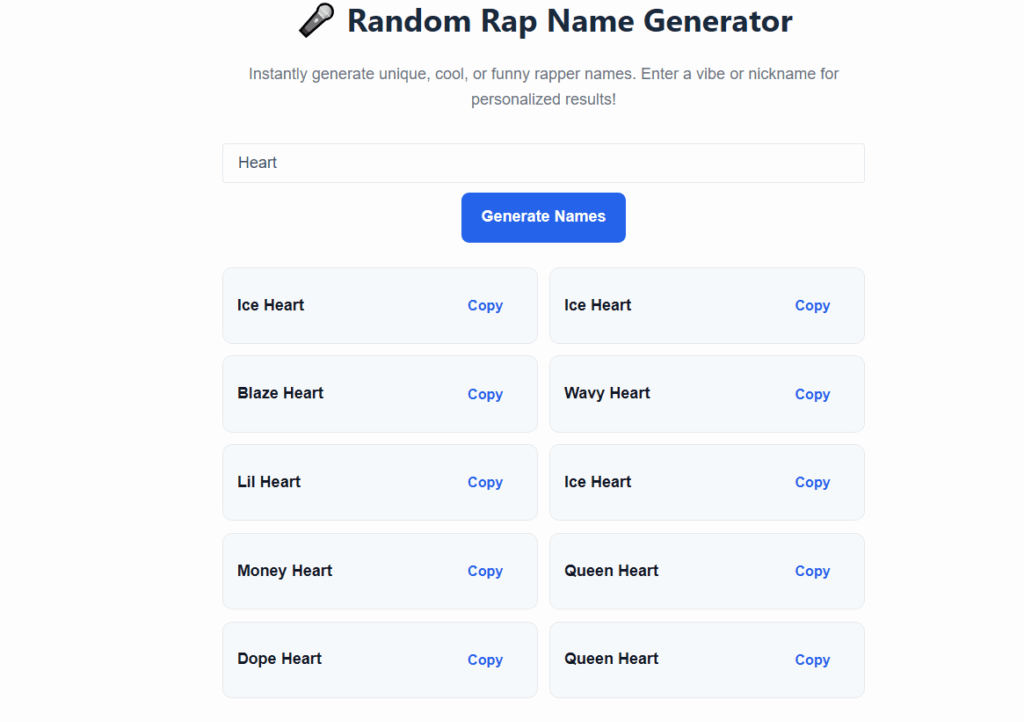Image resolution: width=1024 pixels, height=722 pixels.
Task: Copy the second 'Ice Heart' result
Action: (812, 305)
